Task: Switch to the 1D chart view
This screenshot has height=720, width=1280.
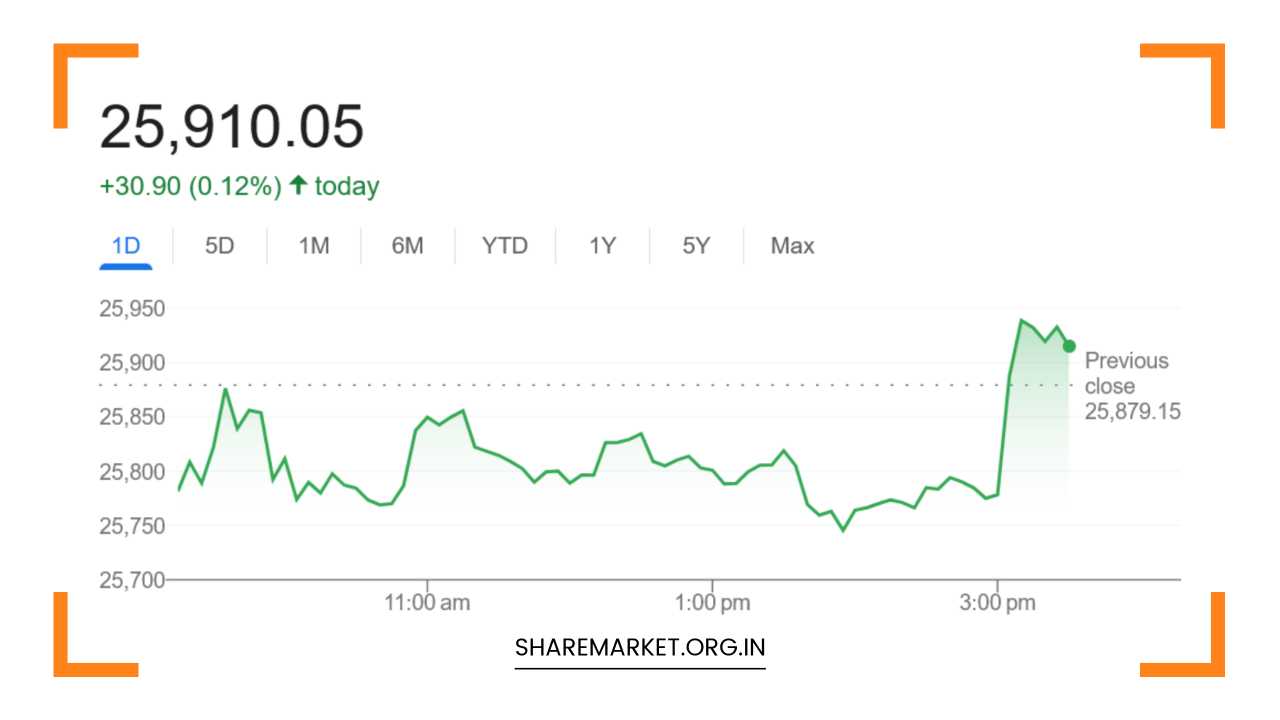Action: tap(126, 246)
